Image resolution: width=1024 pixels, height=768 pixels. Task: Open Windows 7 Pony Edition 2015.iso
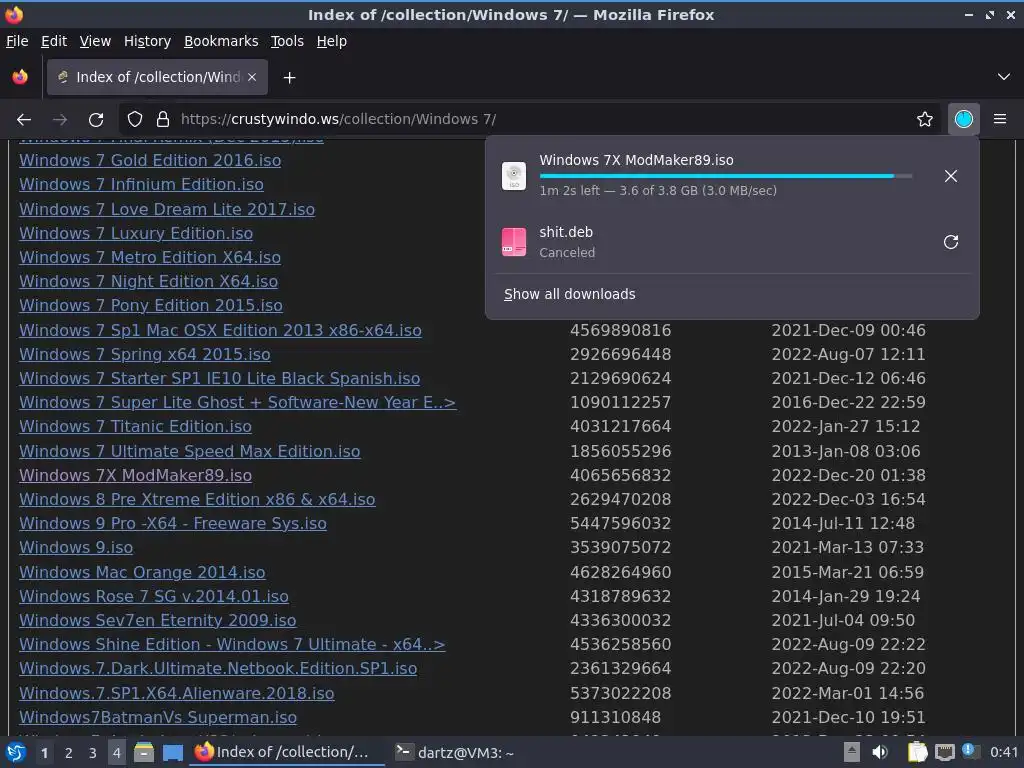click(151, 306)
